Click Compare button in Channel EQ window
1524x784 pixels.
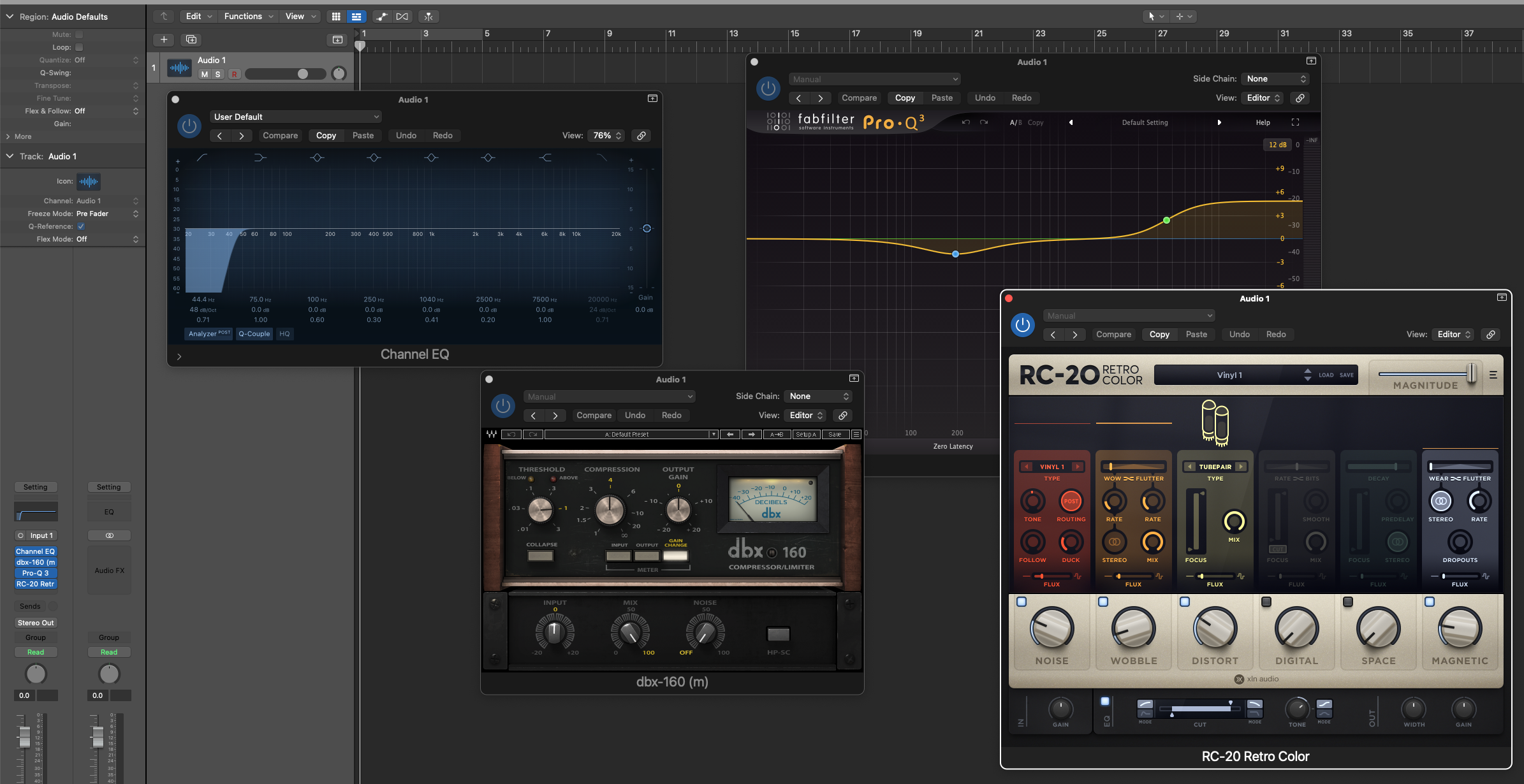[x=280, y=136]
